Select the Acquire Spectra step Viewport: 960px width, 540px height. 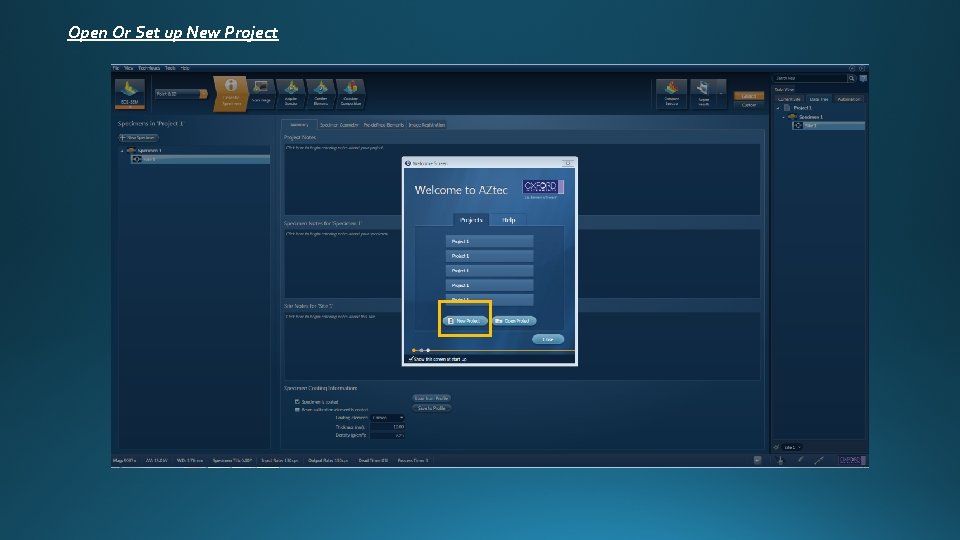click(291, 93)
